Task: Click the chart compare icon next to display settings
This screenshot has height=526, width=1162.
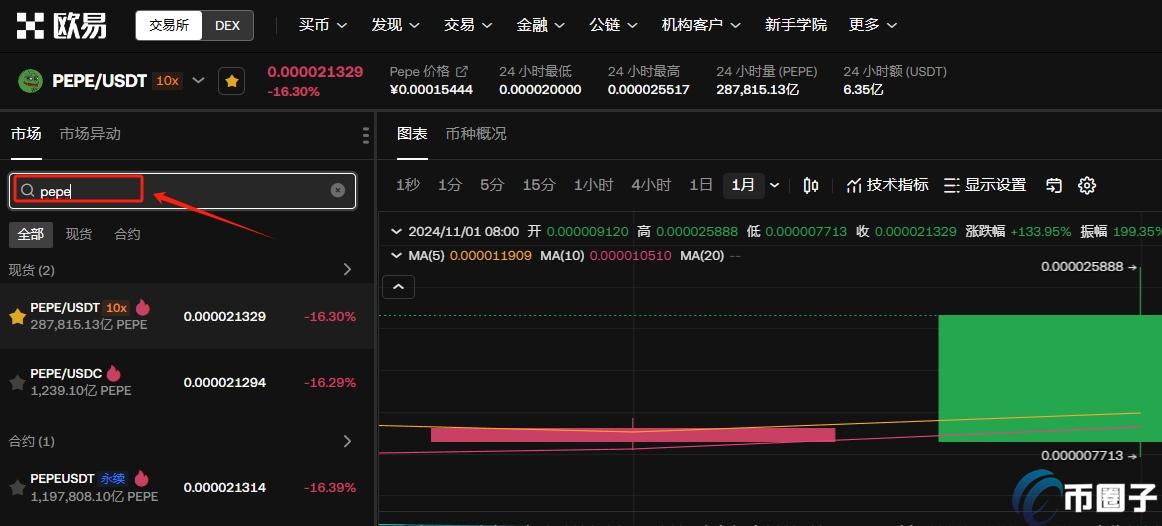Action: coord(1054,185)
